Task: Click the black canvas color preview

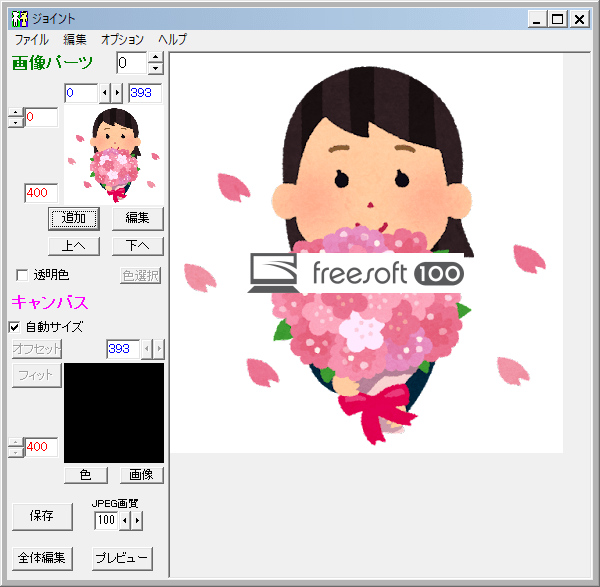Action: pyautogui.click(x=114, y=413)
